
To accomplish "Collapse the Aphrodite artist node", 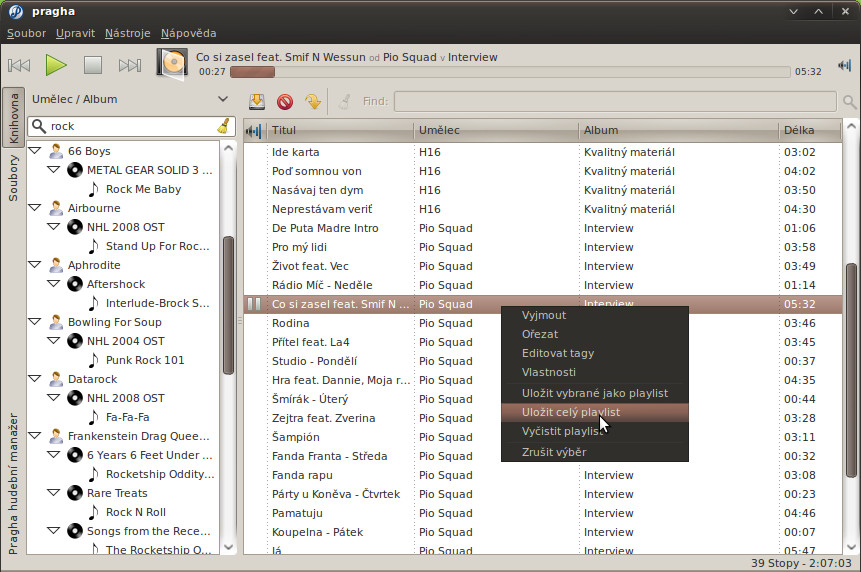I will pos(35,265).
